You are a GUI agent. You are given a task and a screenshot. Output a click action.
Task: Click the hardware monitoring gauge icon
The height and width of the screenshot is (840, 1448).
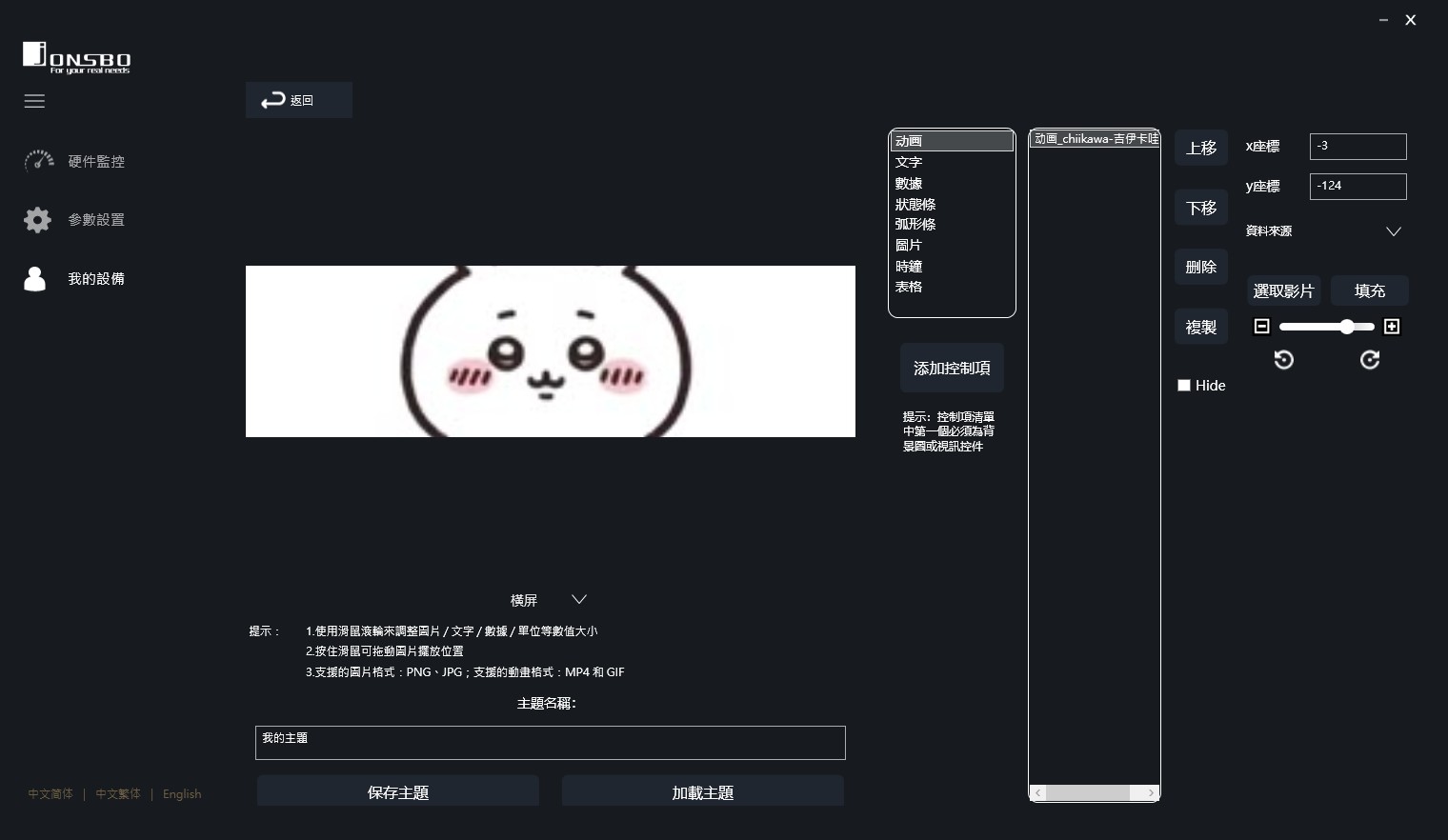click(38, 161)
